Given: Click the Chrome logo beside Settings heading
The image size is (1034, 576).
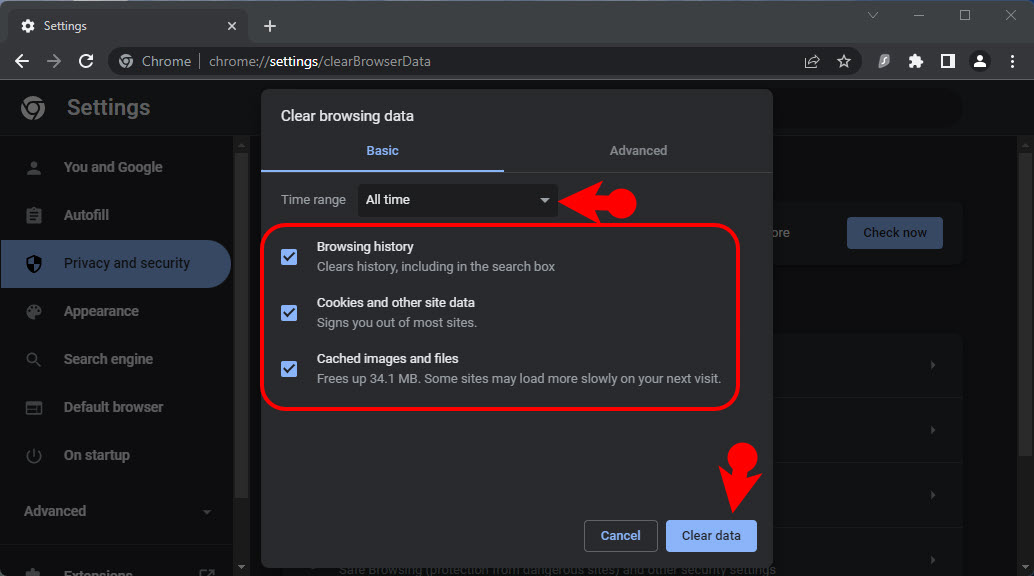Looking at the screenshot, I should coord(33,108).
